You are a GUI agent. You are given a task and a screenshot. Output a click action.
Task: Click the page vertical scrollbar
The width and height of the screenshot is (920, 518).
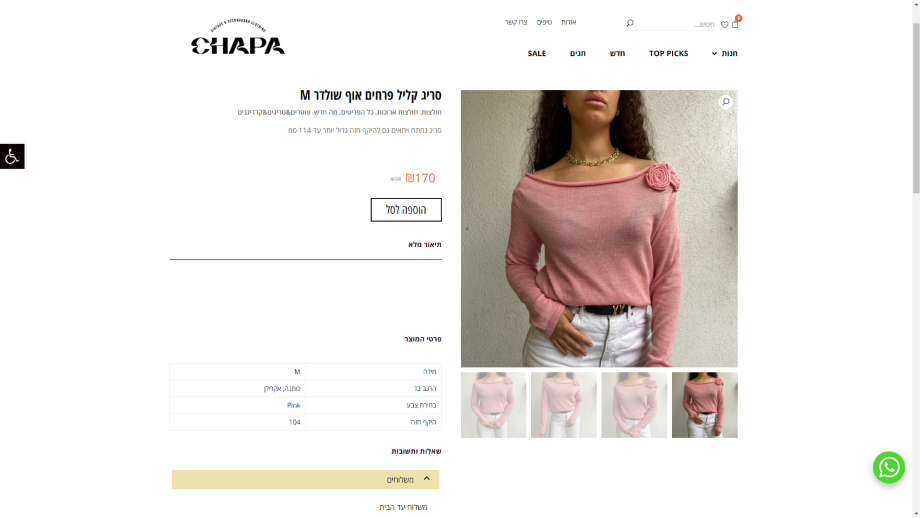coord(916,258)
